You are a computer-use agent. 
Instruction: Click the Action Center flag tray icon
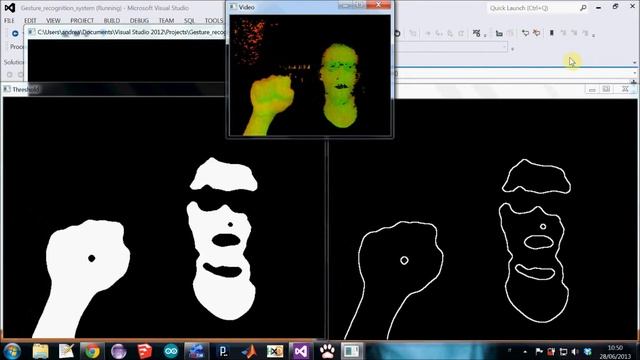tap(539, 351)
